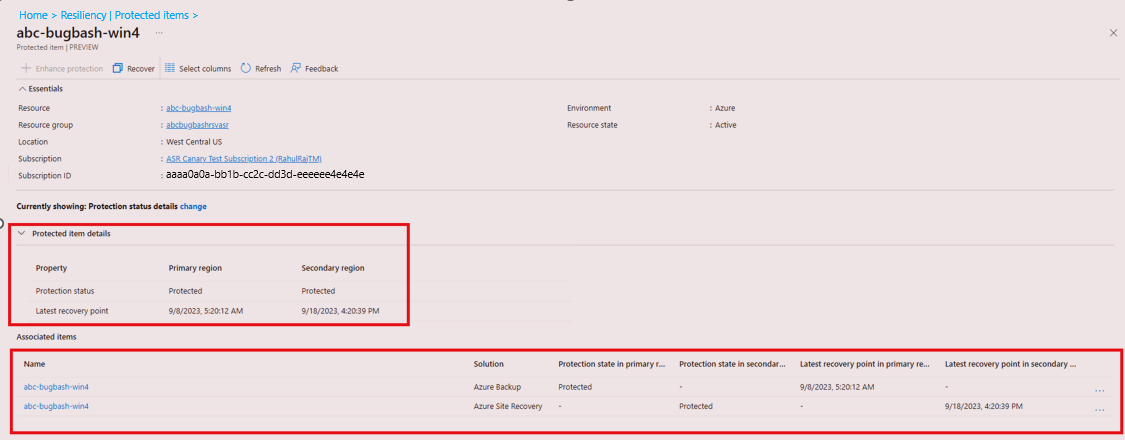Click Protection state in primary region header
Viewport: 1125px width, 440px height.
point(611,365)
